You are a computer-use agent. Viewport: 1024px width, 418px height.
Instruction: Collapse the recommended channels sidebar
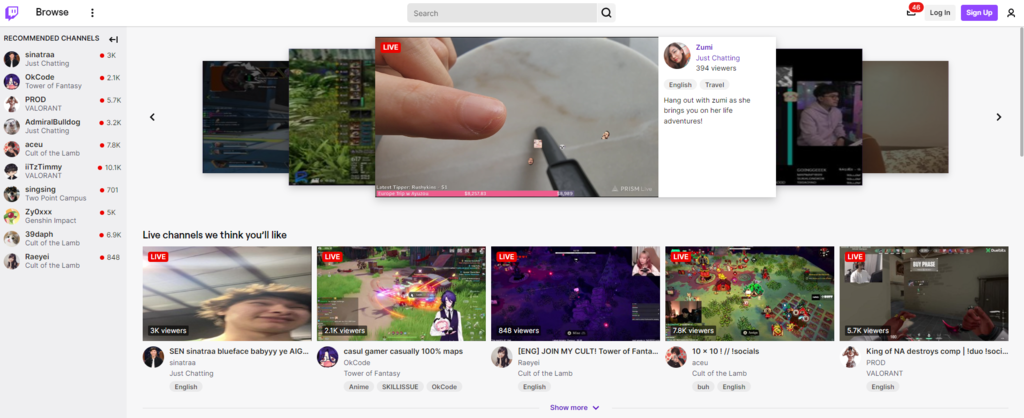[x=114, y=39]
